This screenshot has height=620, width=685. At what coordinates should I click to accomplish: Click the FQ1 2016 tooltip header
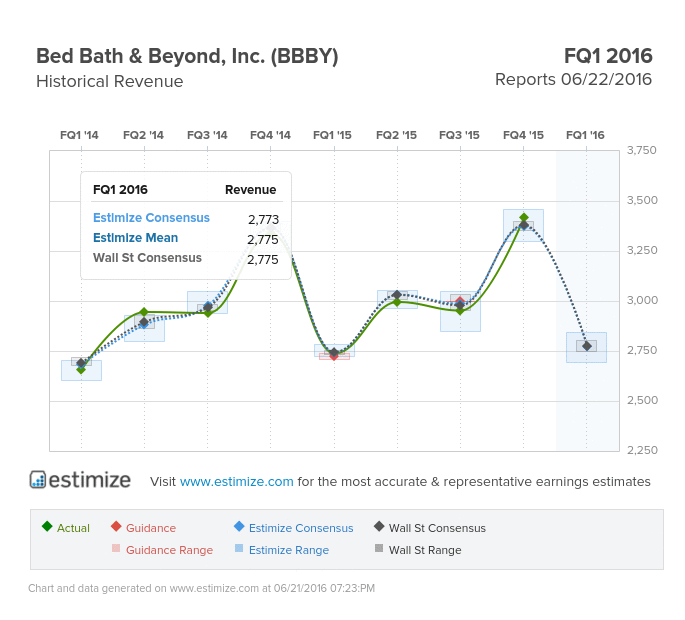pos(120,190)
